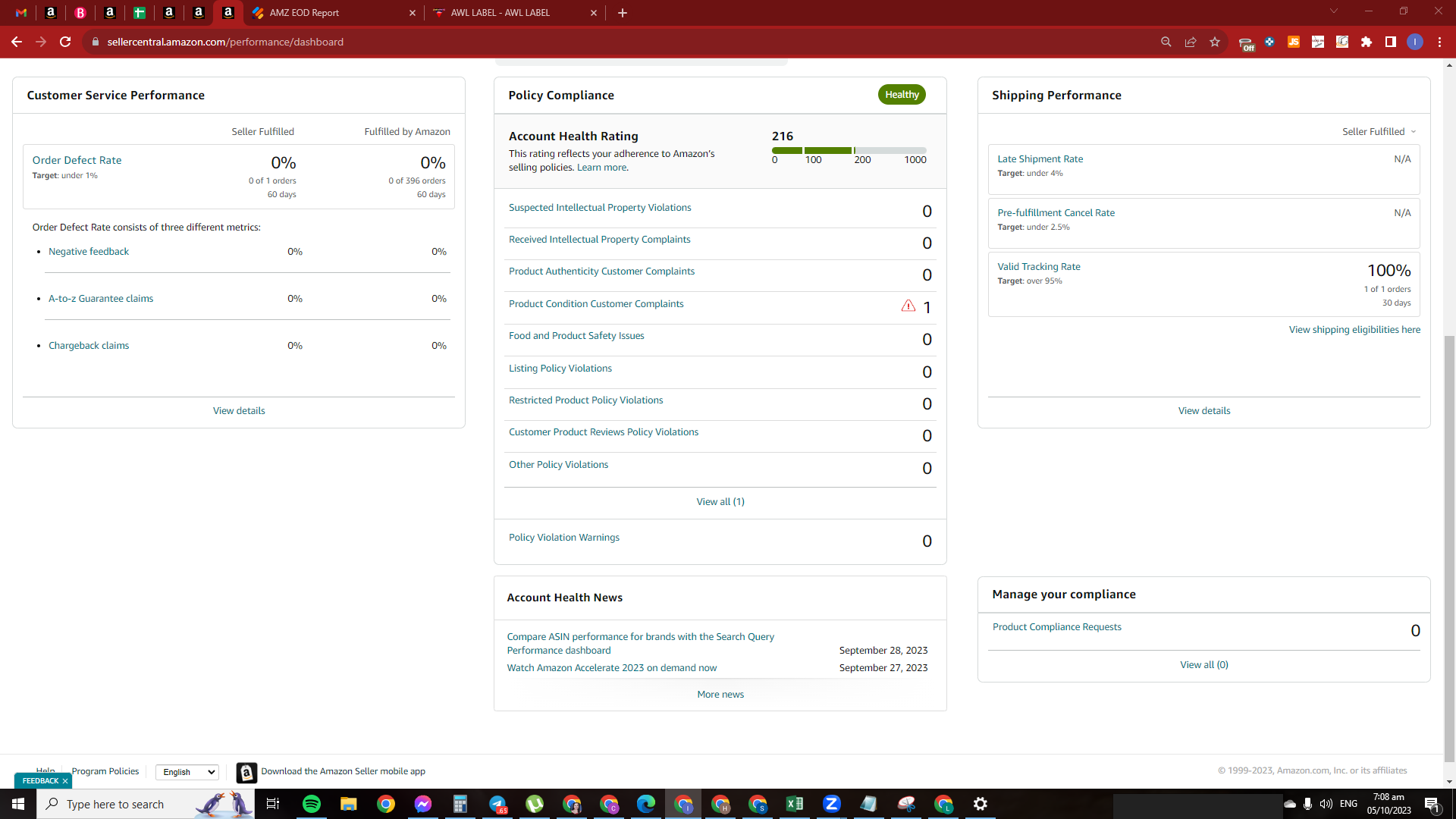Close the AWL LABEL tab
Image resolution: width=1456 pixels, height=819 pixels.
coord(594,13)
